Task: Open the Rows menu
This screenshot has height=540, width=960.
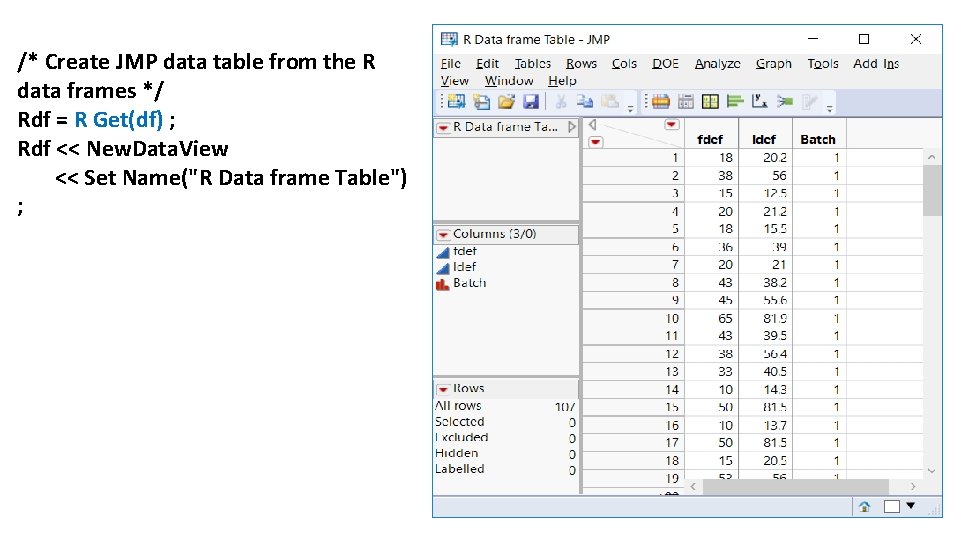Action: (x=581, y=64)
